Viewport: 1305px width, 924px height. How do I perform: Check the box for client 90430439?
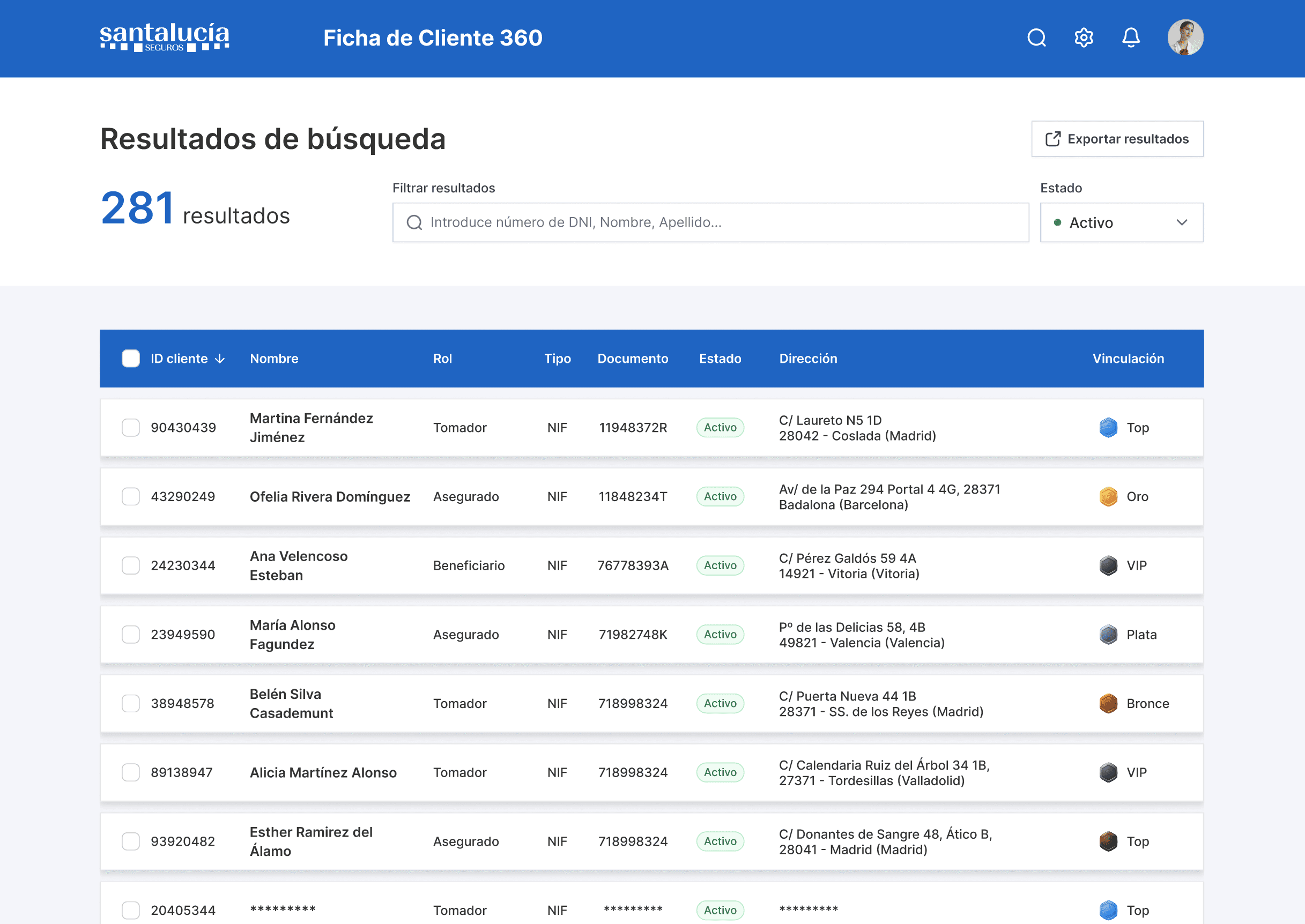[131, 428]
